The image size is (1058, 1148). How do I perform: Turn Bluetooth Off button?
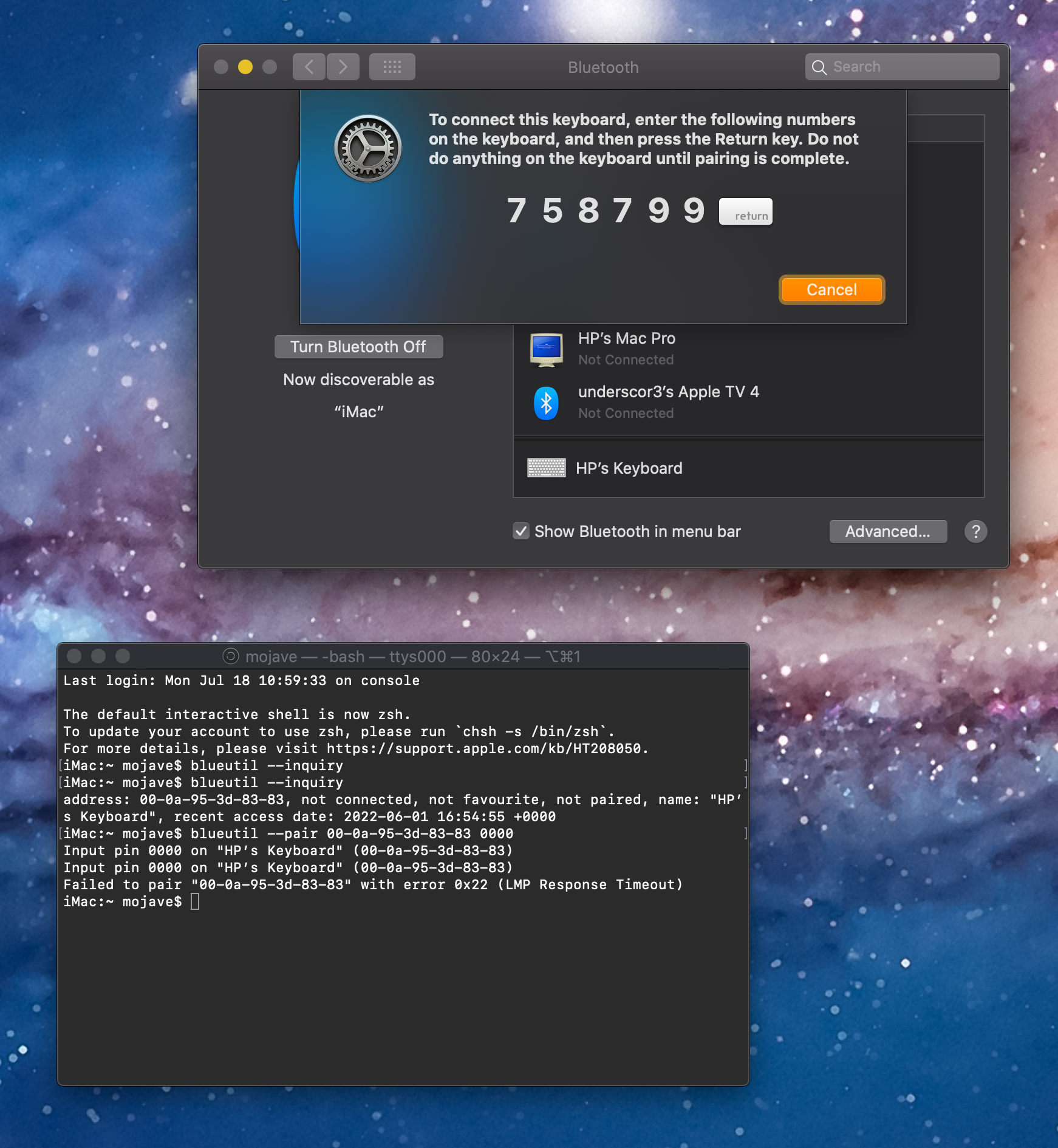[358, 347]
